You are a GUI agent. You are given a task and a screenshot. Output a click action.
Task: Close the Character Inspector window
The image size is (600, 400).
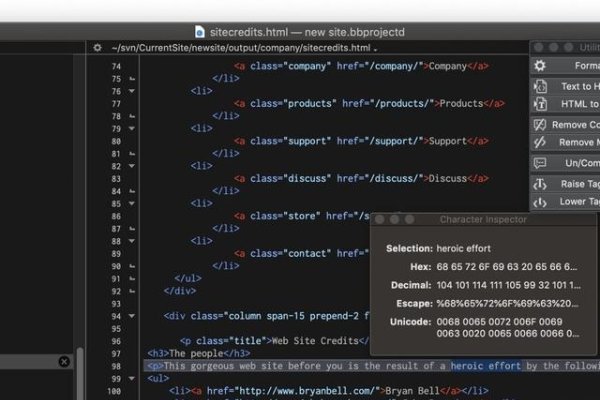point(380,219)
